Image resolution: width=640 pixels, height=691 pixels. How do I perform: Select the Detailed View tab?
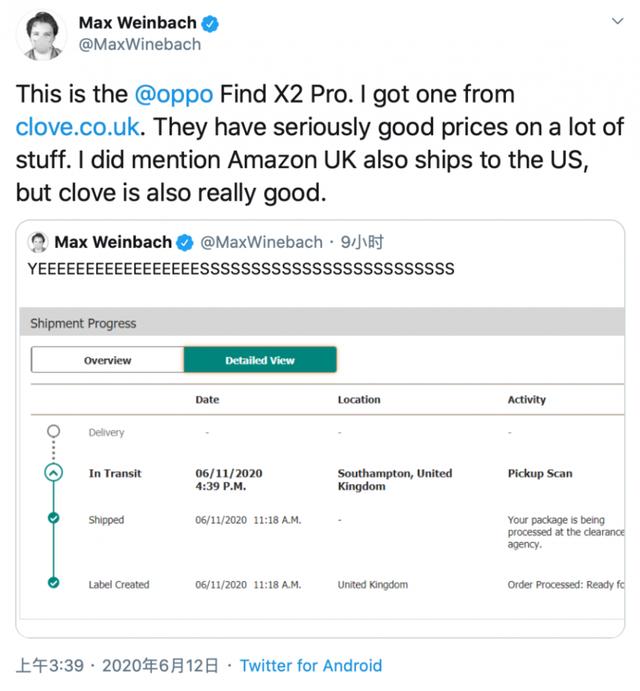pos(260,360)
